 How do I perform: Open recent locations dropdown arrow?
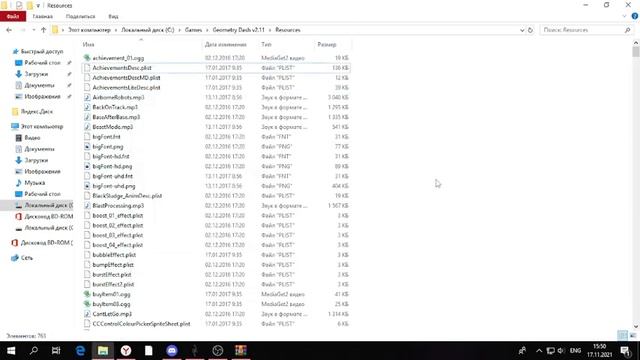(x=33, y=30)
